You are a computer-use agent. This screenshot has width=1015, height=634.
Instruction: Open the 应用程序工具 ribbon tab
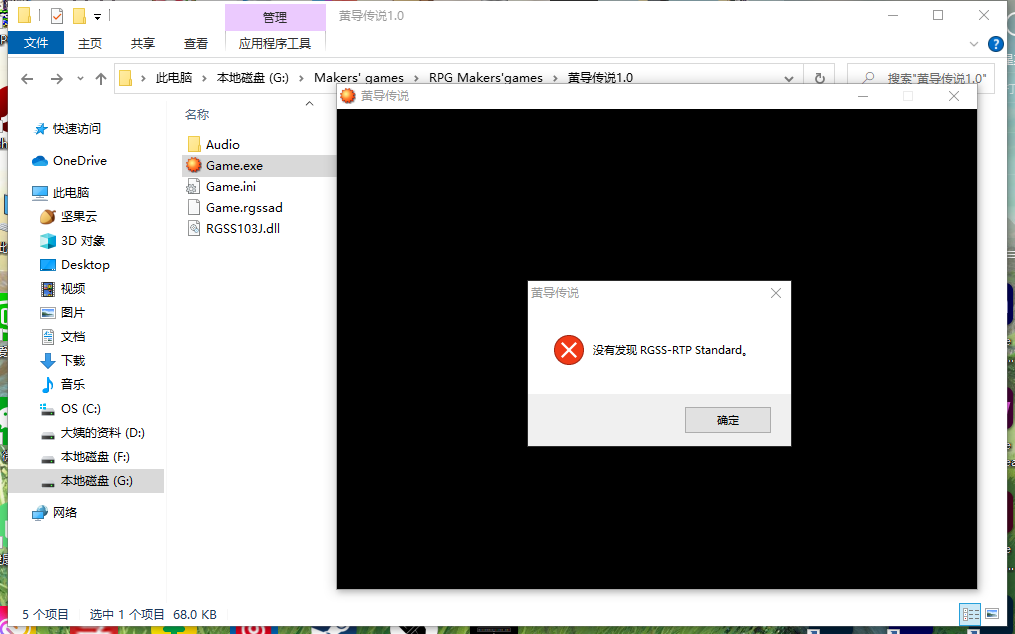click(x=275, y=43)
